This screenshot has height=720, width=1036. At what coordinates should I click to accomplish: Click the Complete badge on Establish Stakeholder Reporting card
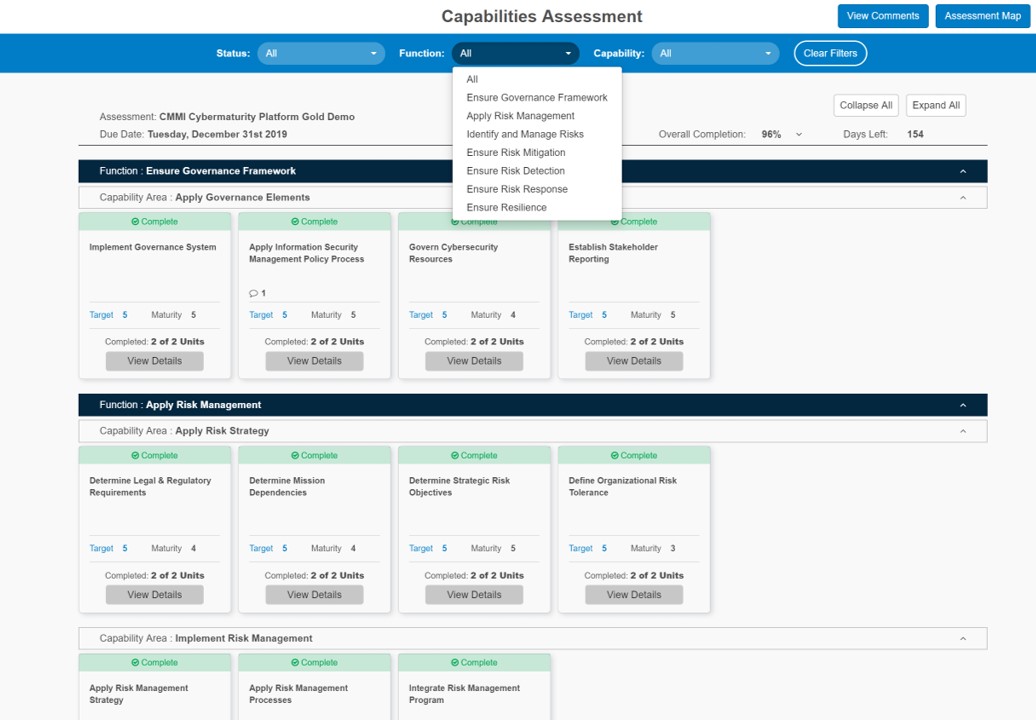[634, 221]
